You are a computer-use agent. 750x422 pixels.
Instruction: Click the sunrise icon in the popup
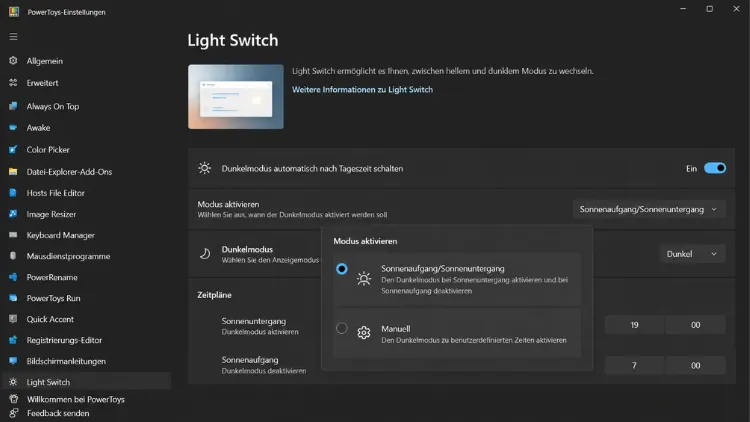tap(364, 278)
